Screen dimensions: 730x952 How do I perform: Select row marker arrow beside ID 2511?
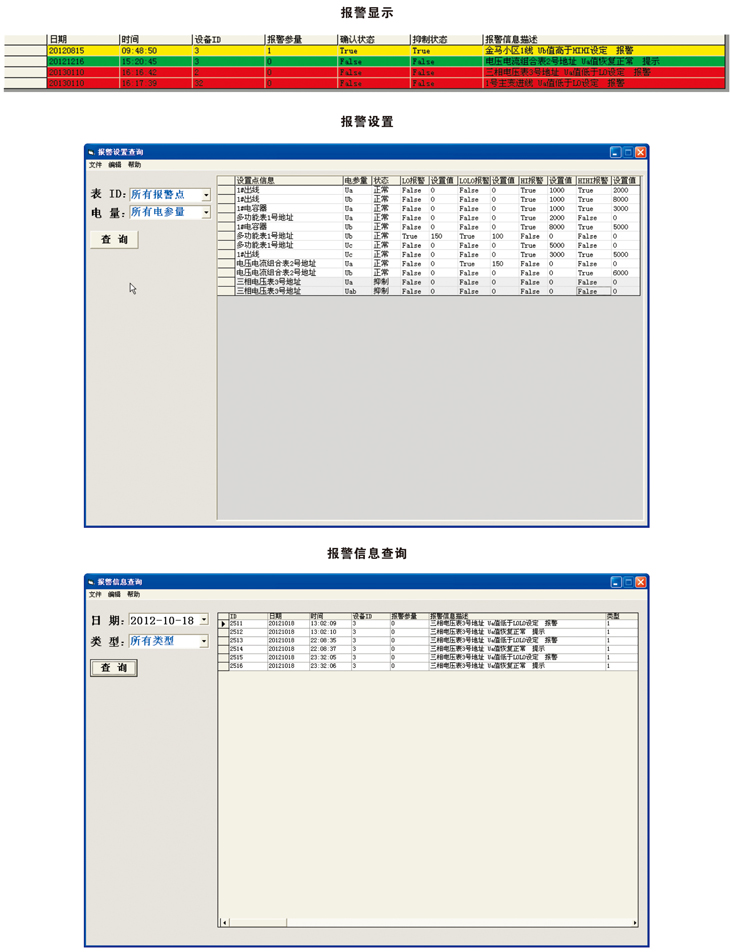click(223, 624)
